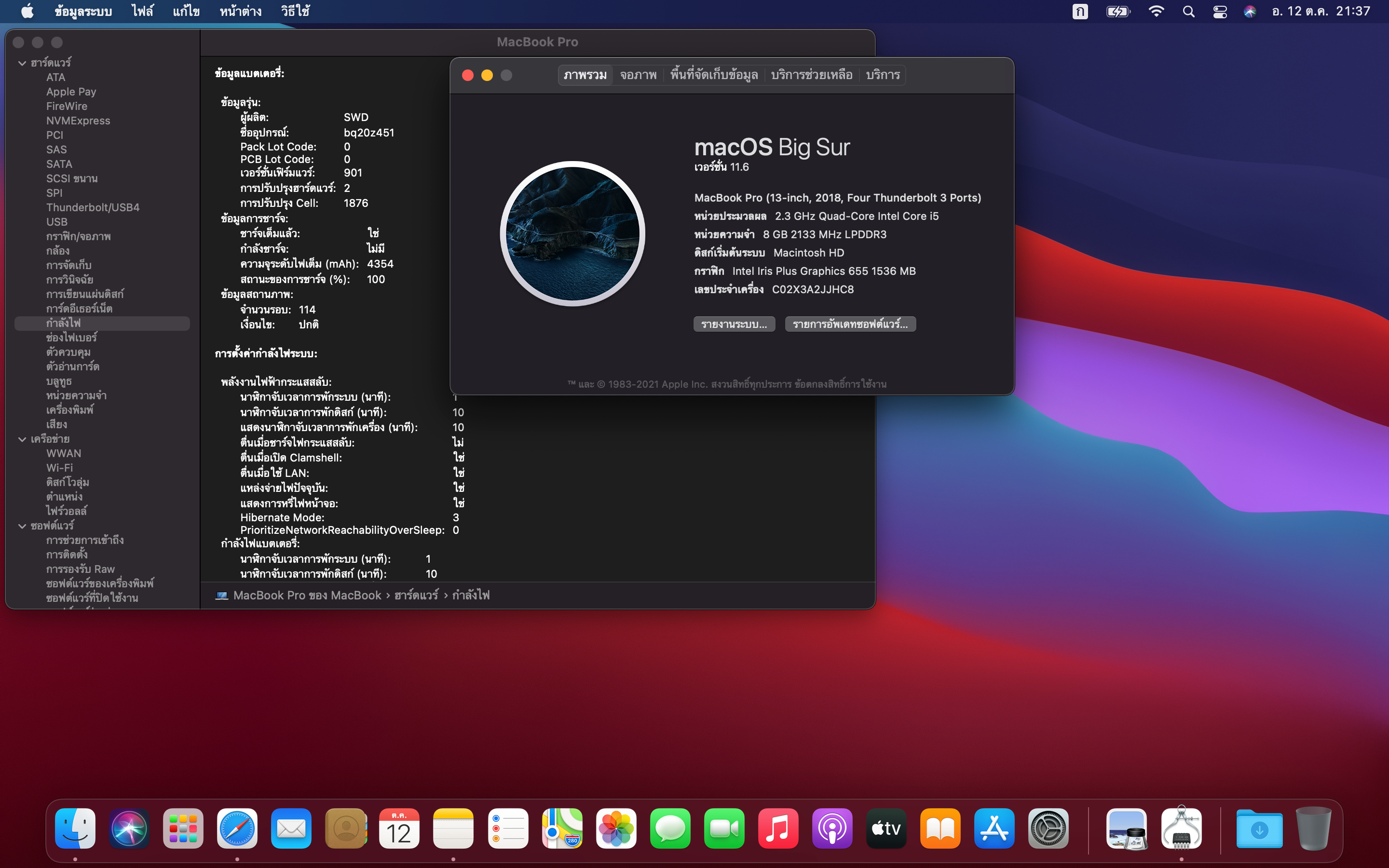Open the Photos app from the Dock

(616, 828)
